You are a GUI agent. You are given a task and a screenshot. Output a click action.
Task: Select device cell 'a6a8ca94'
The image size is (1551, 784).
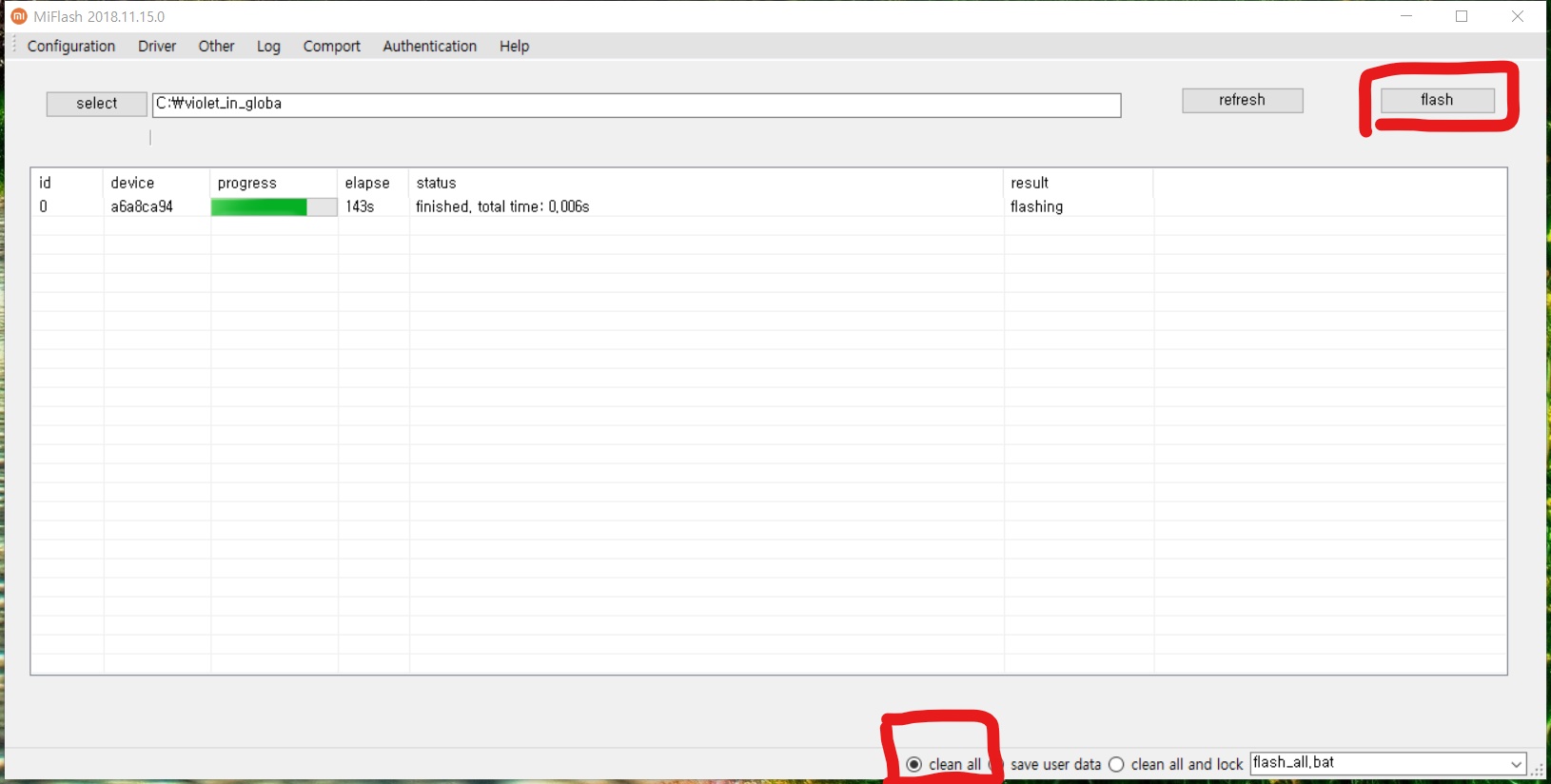(142, 206)
